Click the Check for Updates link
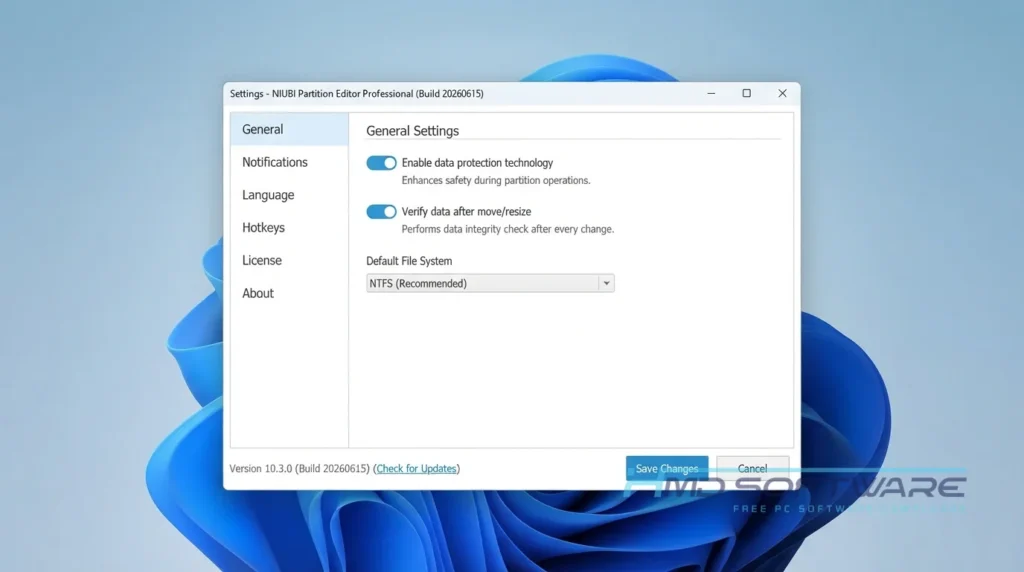This screenshot has width=1024, height=572. coord(416,469)
